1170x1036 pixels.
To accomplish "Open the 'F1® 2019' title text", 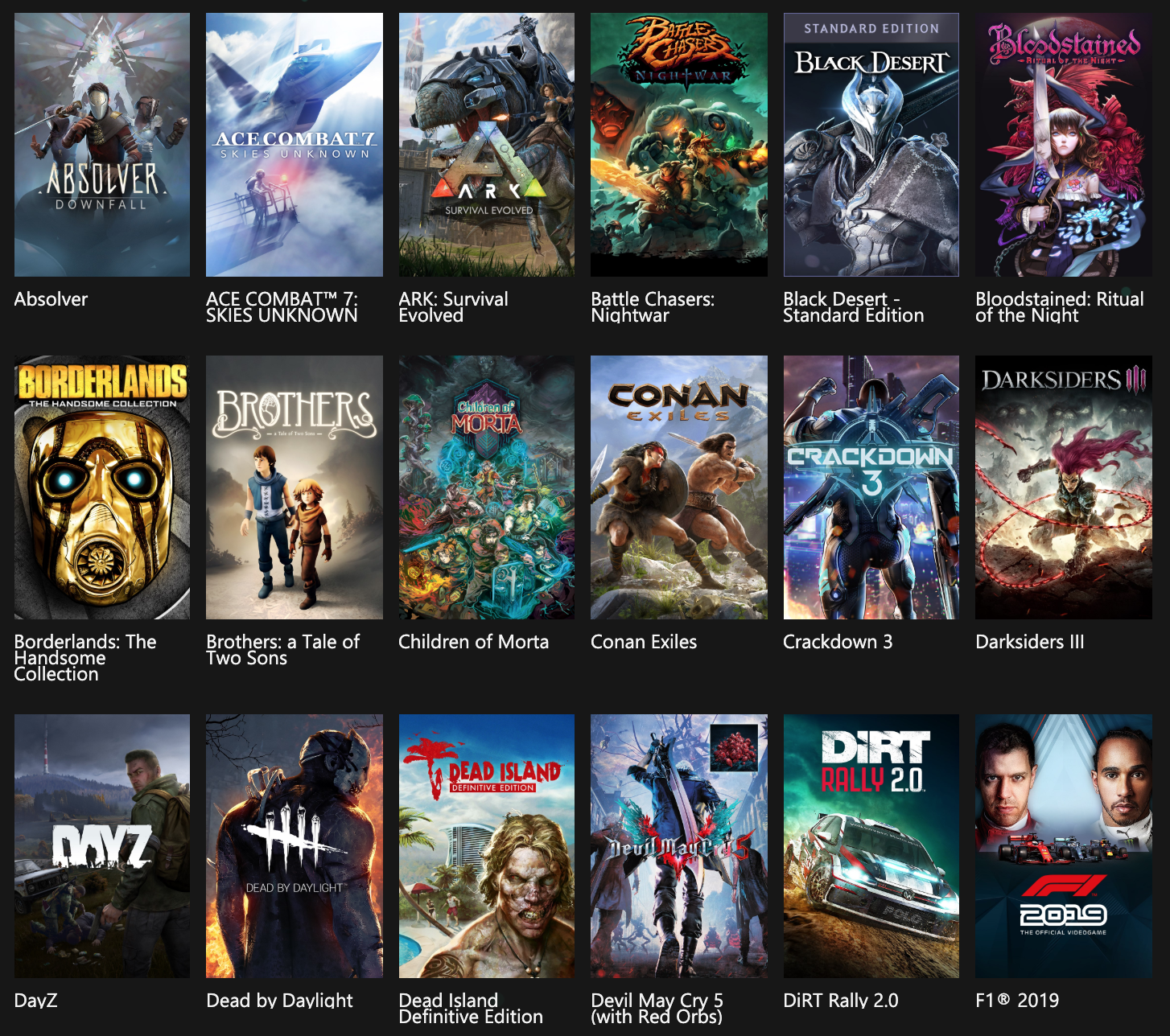I will coord(1017,1001).
